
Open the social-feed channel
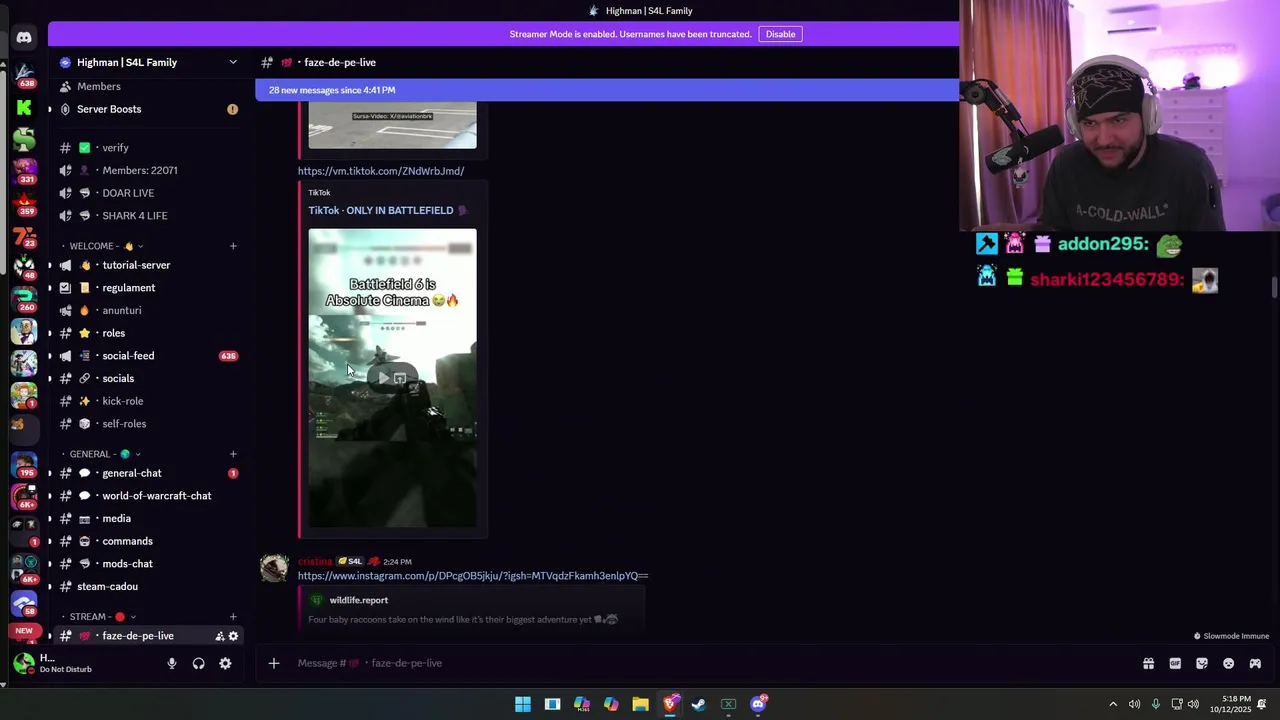[148, 356]
